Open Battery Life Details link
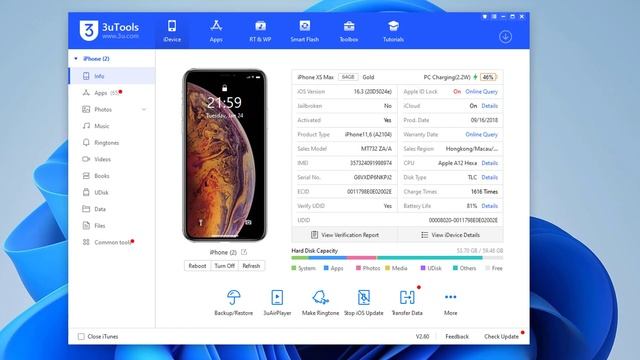 (x=489, y=206)
